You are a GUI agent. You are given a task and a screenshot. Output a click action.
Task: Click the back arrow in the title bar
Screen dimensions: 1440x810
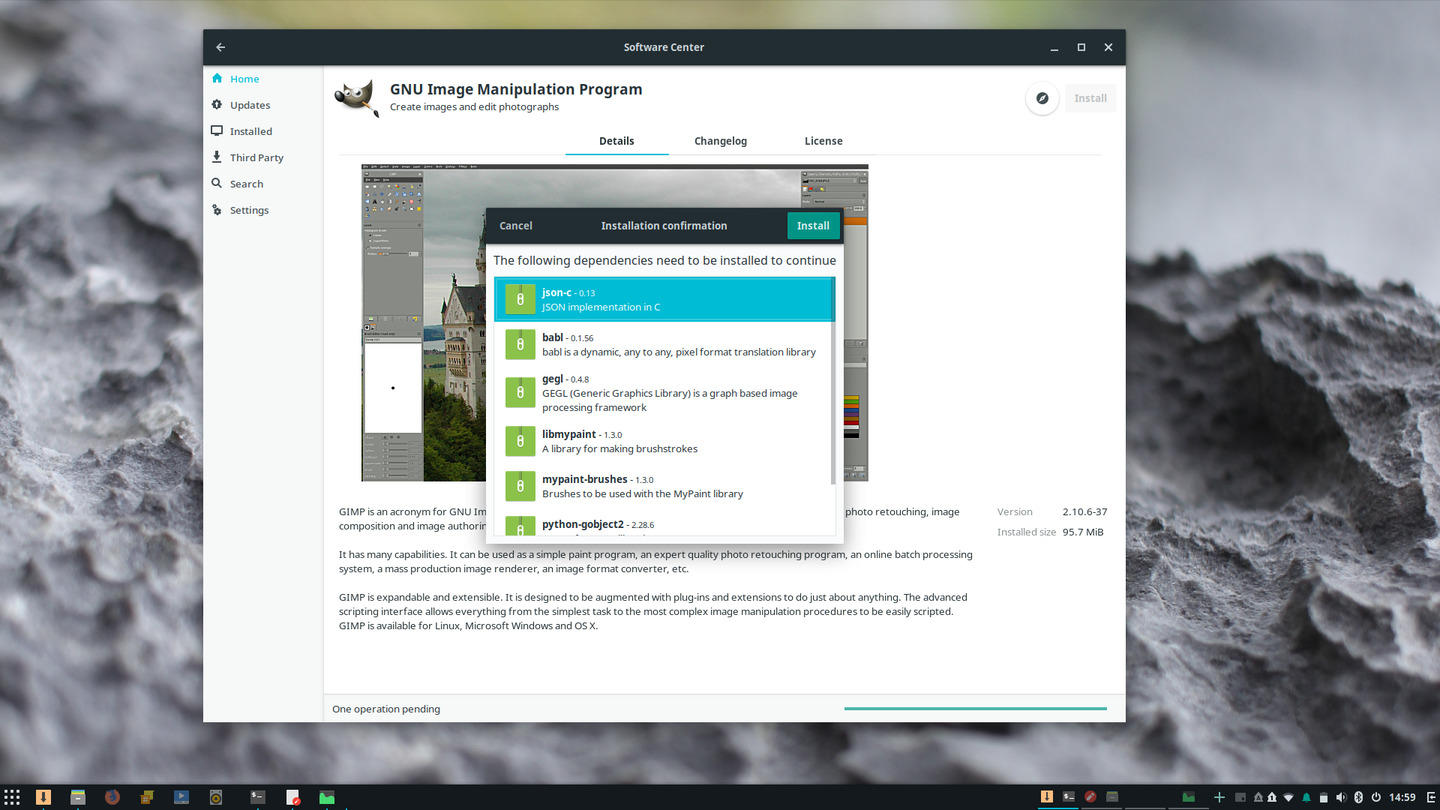tap(221, 47)
